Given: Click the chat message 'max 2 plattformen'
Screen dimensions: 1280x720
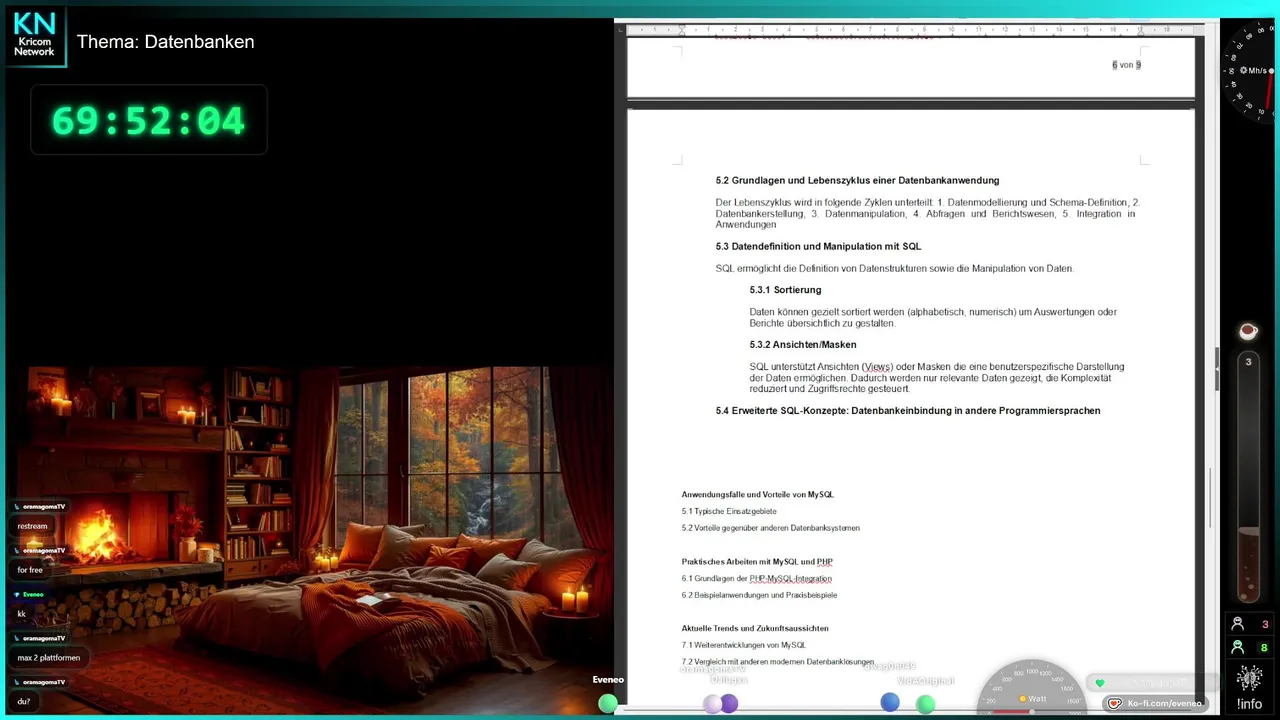Looking at the screenshot, I should coord(47,658).
